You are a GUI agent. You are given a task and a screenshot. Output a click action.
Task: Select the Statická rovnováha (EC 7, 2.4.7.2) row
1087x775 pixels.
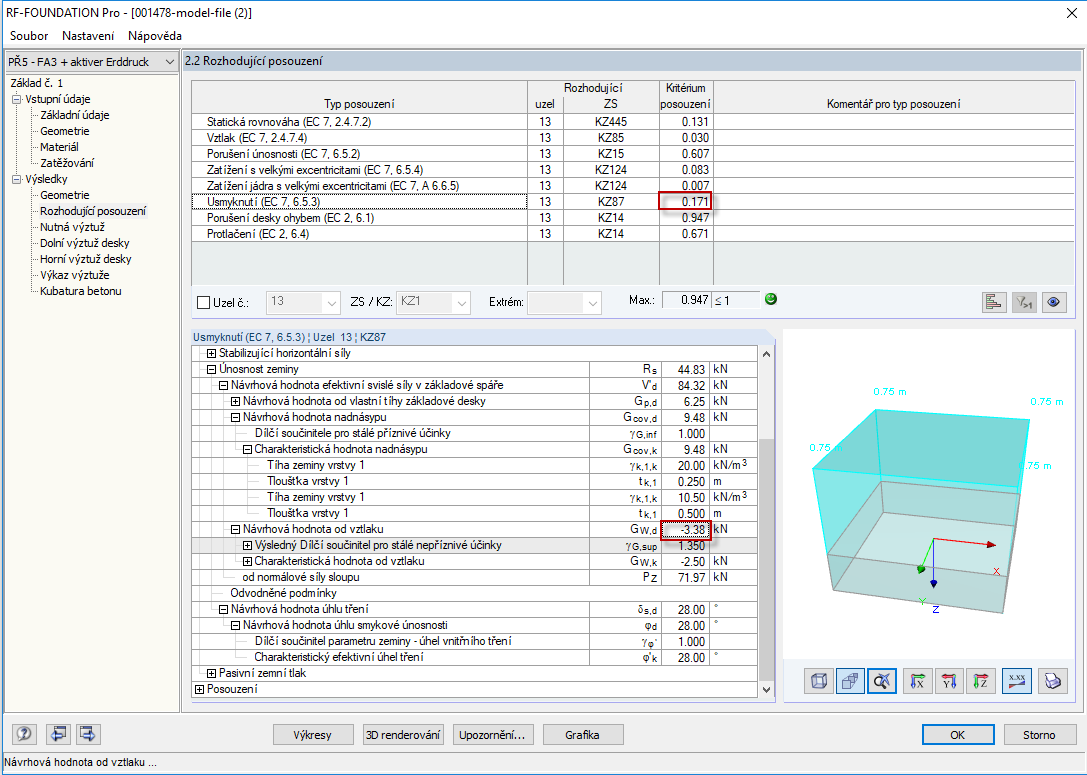pyautogui.click(x=632, y=122)
